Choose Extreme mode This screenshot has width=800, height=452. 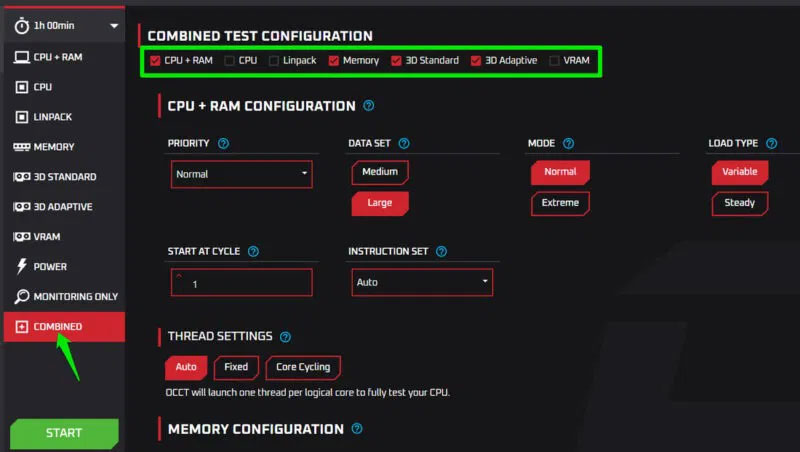click(x=560, y=204)
